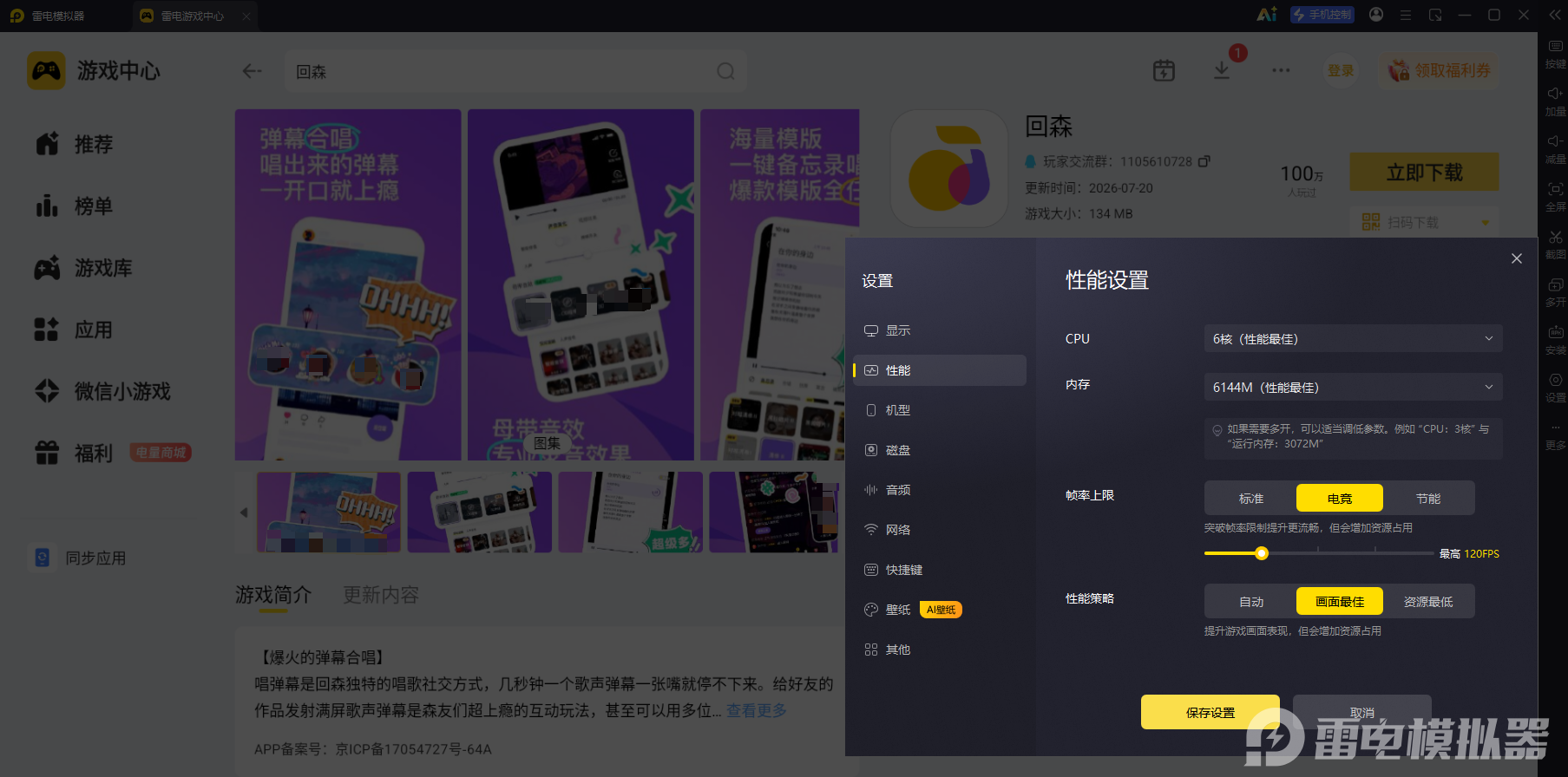The width and height of the screenshot is (1568, 777).
Task: Click the 登录 login button
Action: (1341, 70)
